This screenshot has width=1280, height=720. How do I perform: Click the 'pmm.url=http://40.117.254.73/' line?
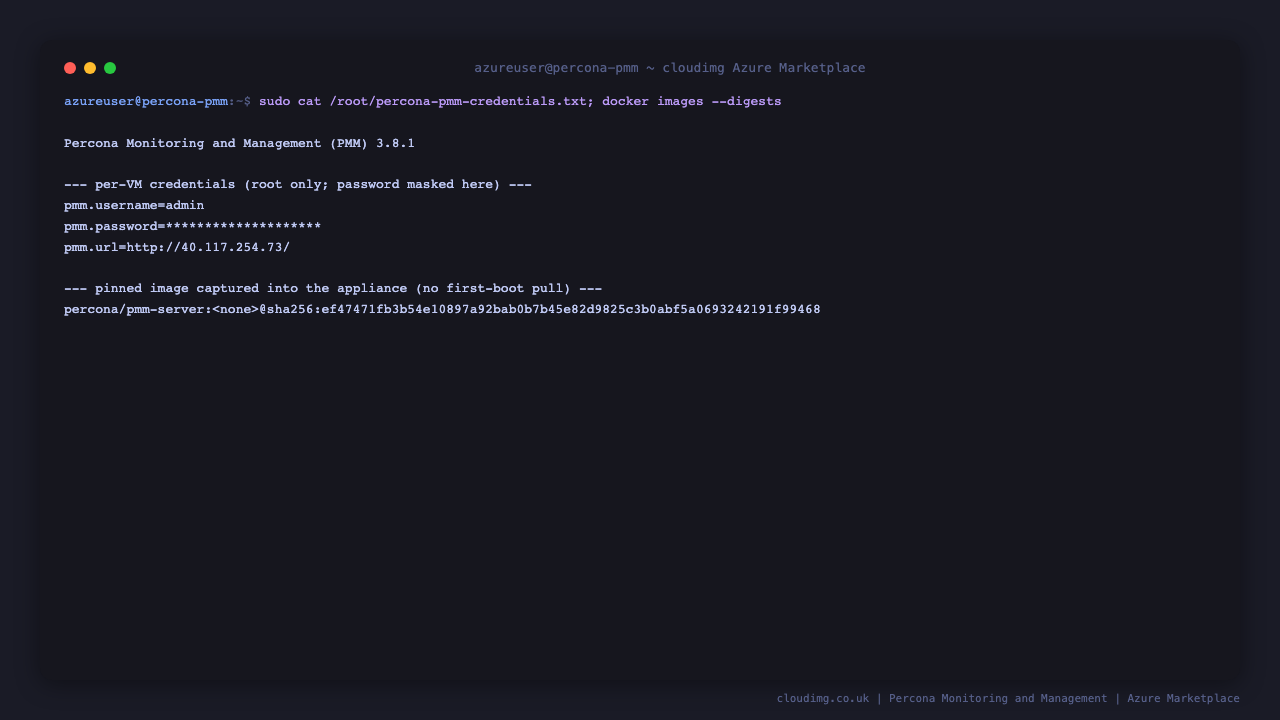click(x=177, y=247)
